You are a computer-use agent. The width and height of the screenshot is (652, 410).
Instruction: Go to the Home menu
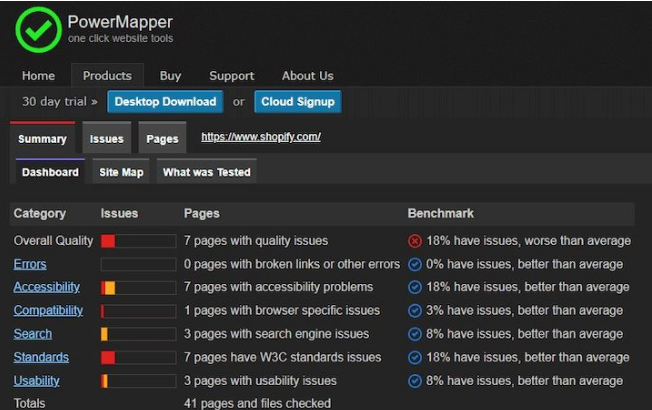click(x=38, y=76)
